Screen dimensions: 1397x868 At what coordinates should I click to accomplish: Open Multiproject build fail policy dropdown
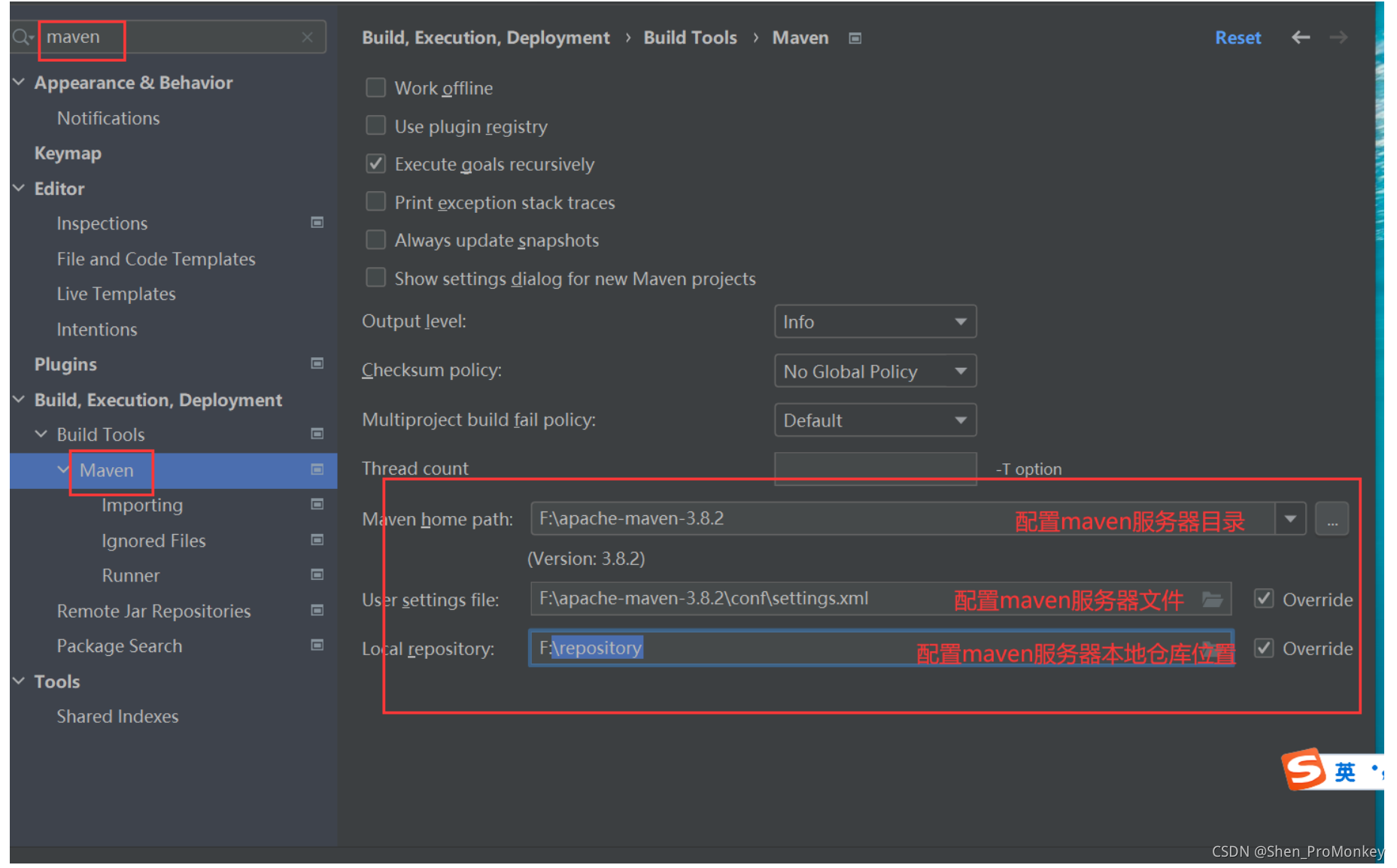[875, 420]
